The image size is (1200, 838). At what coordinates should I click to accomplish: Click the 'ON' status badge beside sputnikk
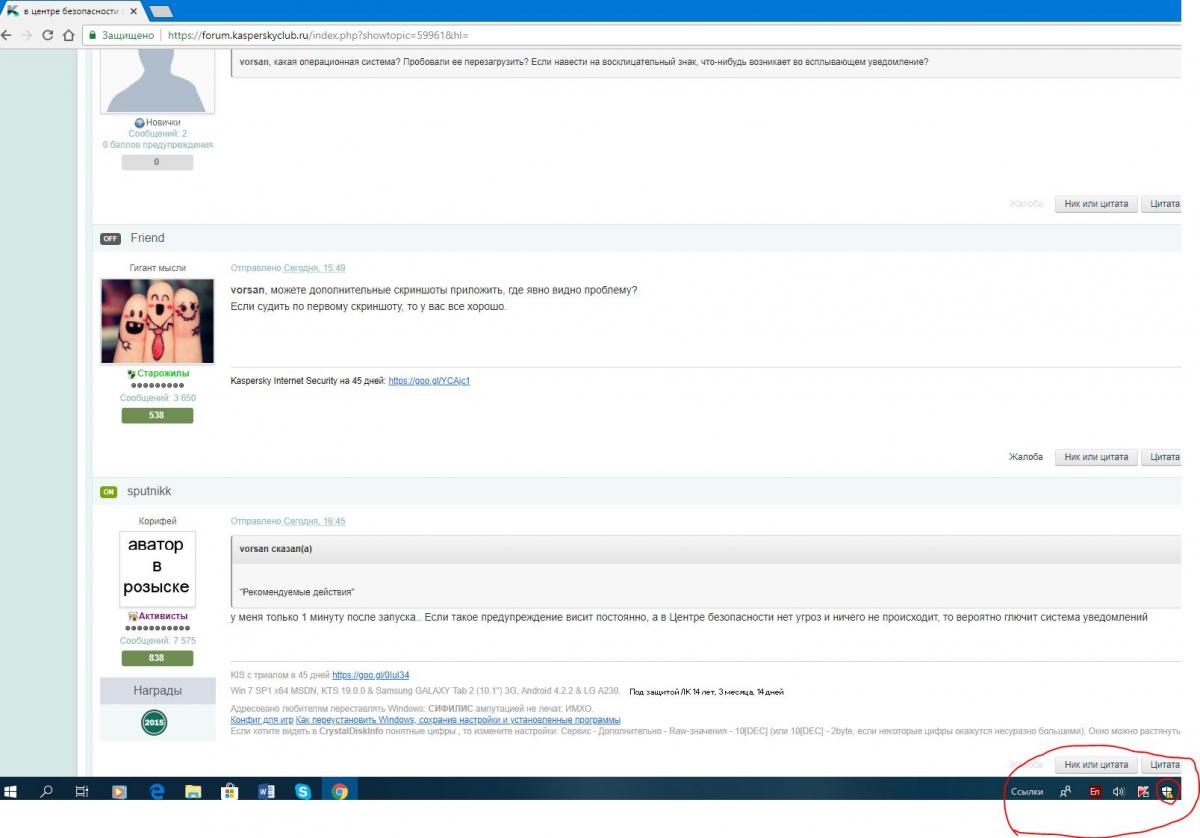(x=109, y=492)
